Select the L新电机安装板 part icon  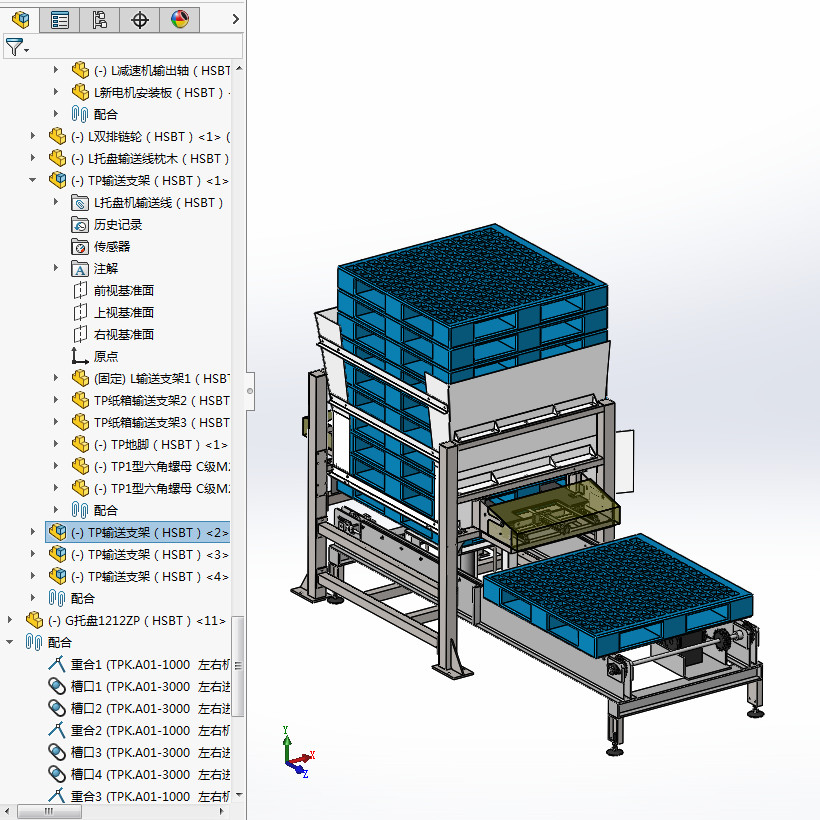tap(80, 92)
